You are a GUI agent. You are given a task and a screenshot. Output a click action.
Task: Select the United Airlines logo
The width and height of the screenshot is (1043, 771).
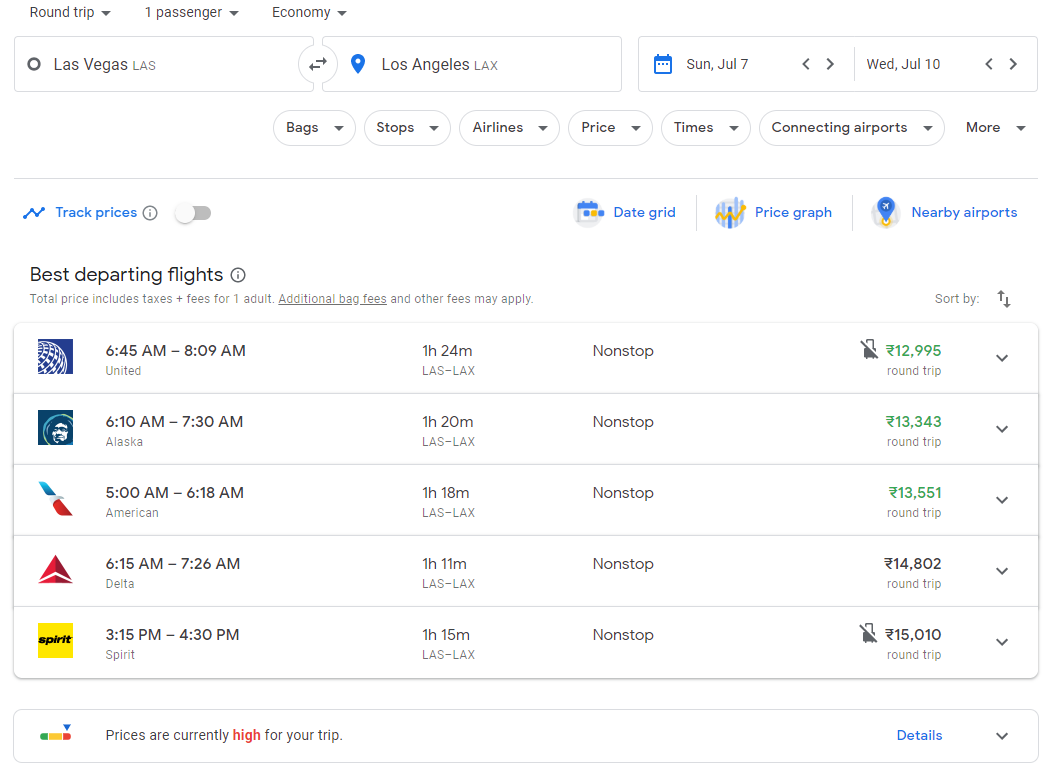pos(55,356)
